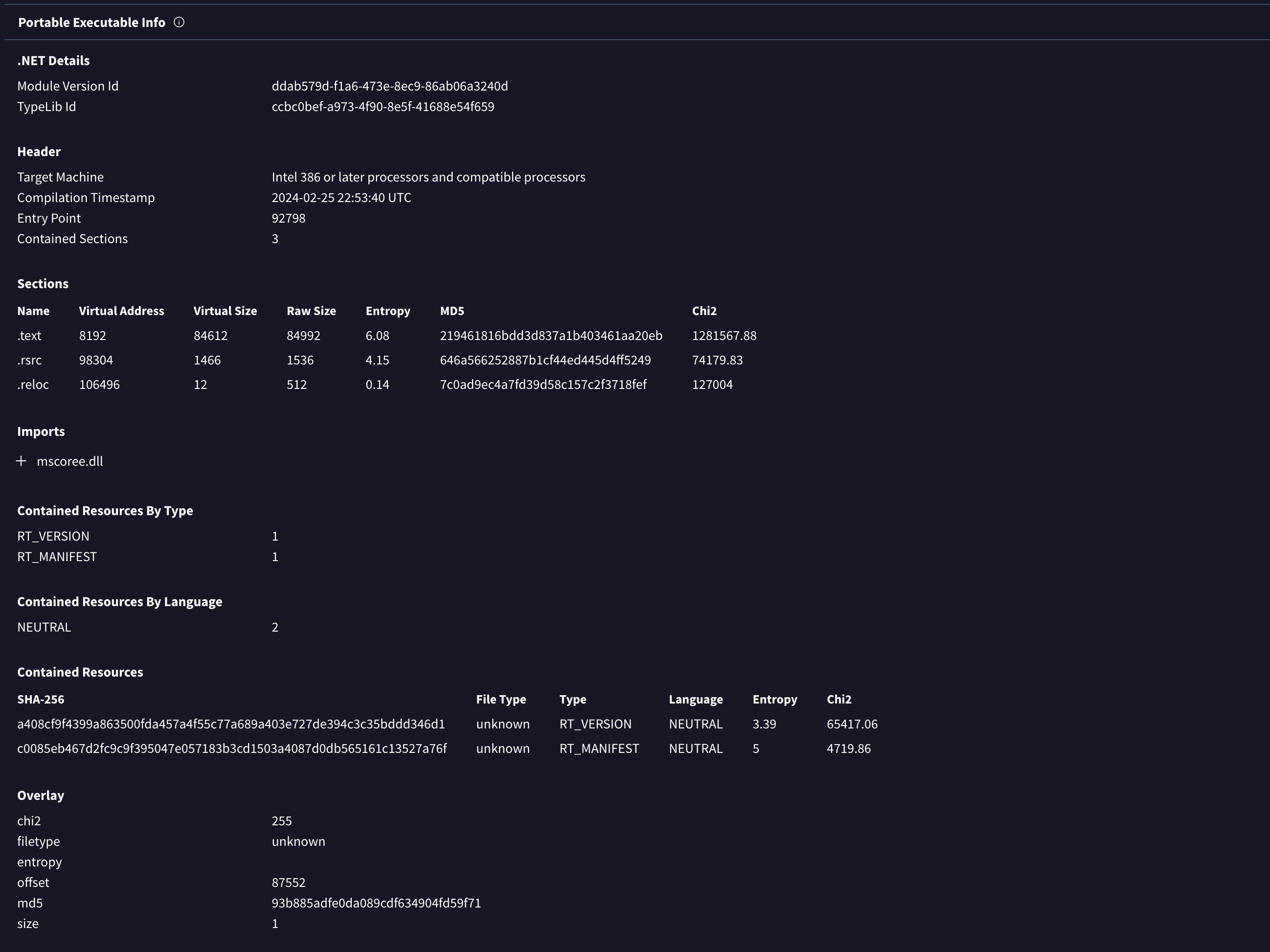Viewport: 1270px width, 952px height.
Task: Click the RT_MANIFEST resource SHA-256 hash
Action: (231, 749)
